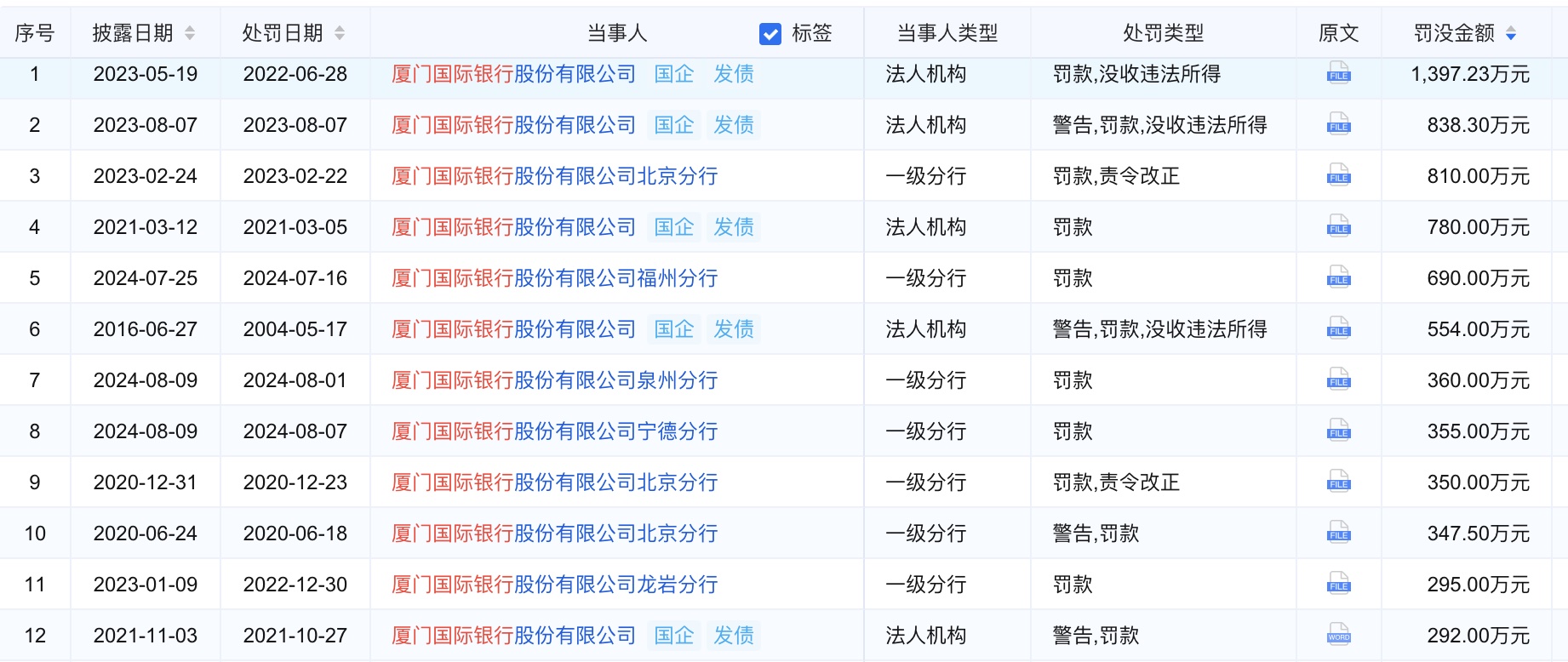Open the 龙岩分行 party link
Screen dimensions: 1568x662
point(554,585)
